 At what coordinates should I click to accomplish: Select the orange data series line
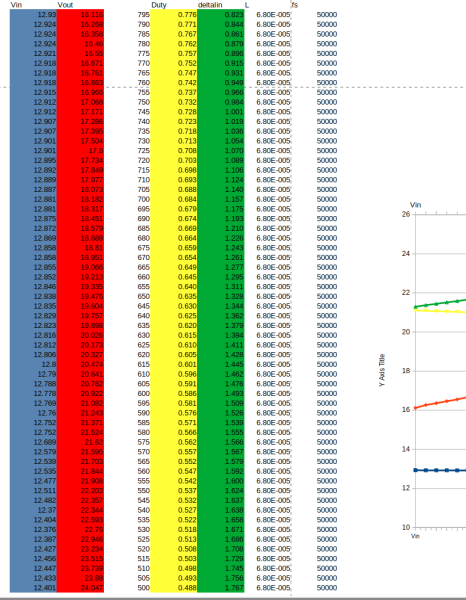pyautogui.click(x=441, y=403)
